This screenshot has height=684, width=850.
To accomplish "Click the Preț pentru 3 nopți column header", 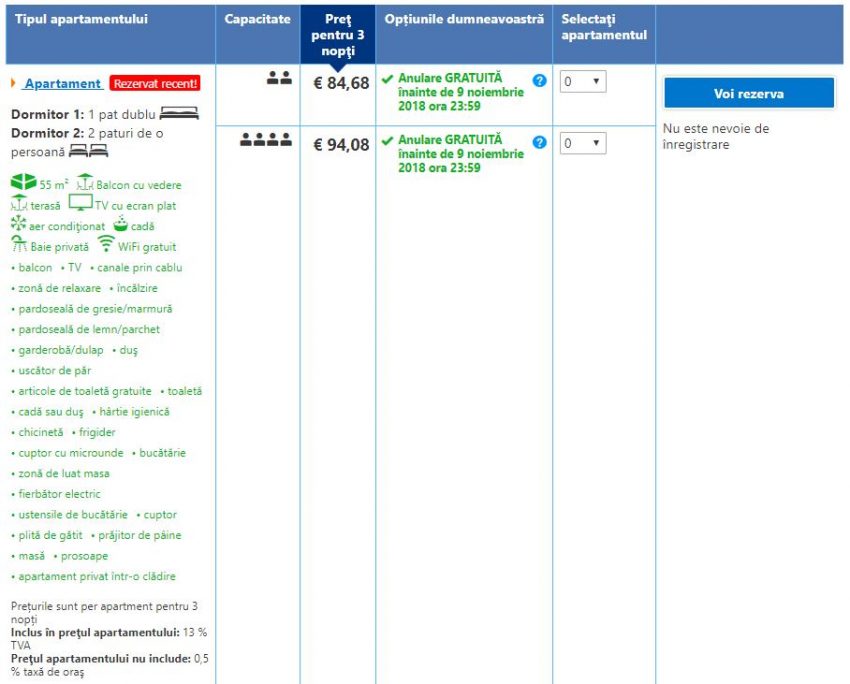I will [x=337, y=34].
